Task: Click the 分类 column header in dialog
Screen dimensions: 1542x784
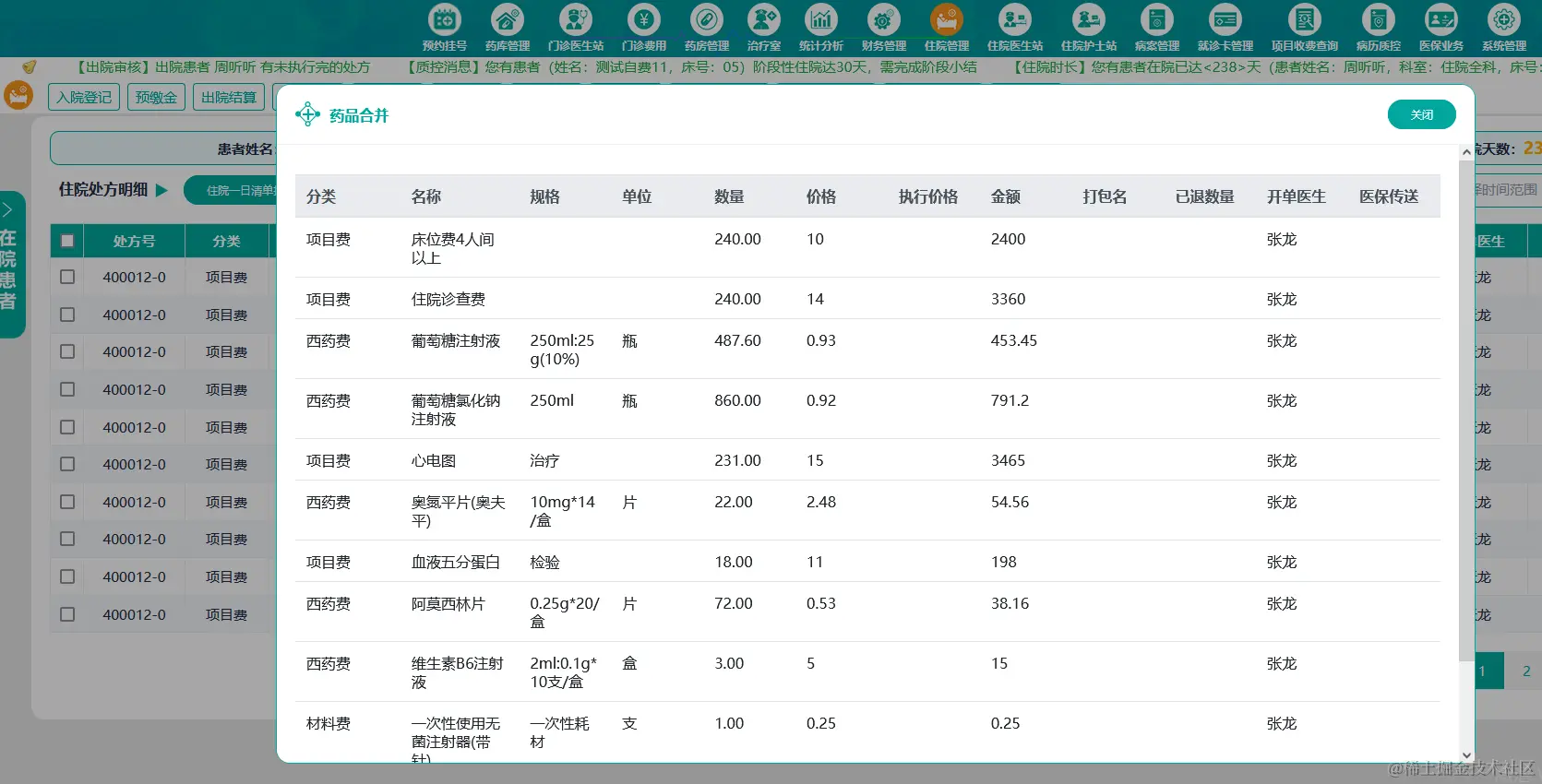Action: click(x=321, y=196)
